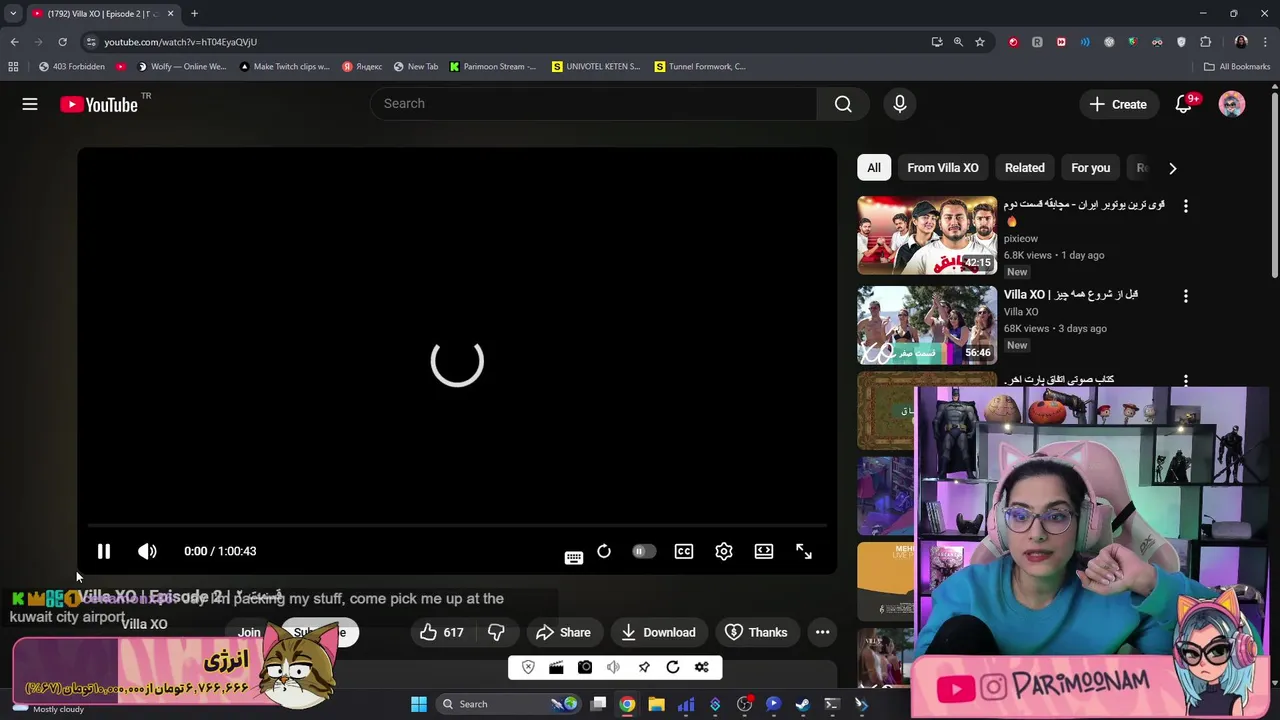Click the YouTube search input field
1280x720 pixels.
pos(594,104)
